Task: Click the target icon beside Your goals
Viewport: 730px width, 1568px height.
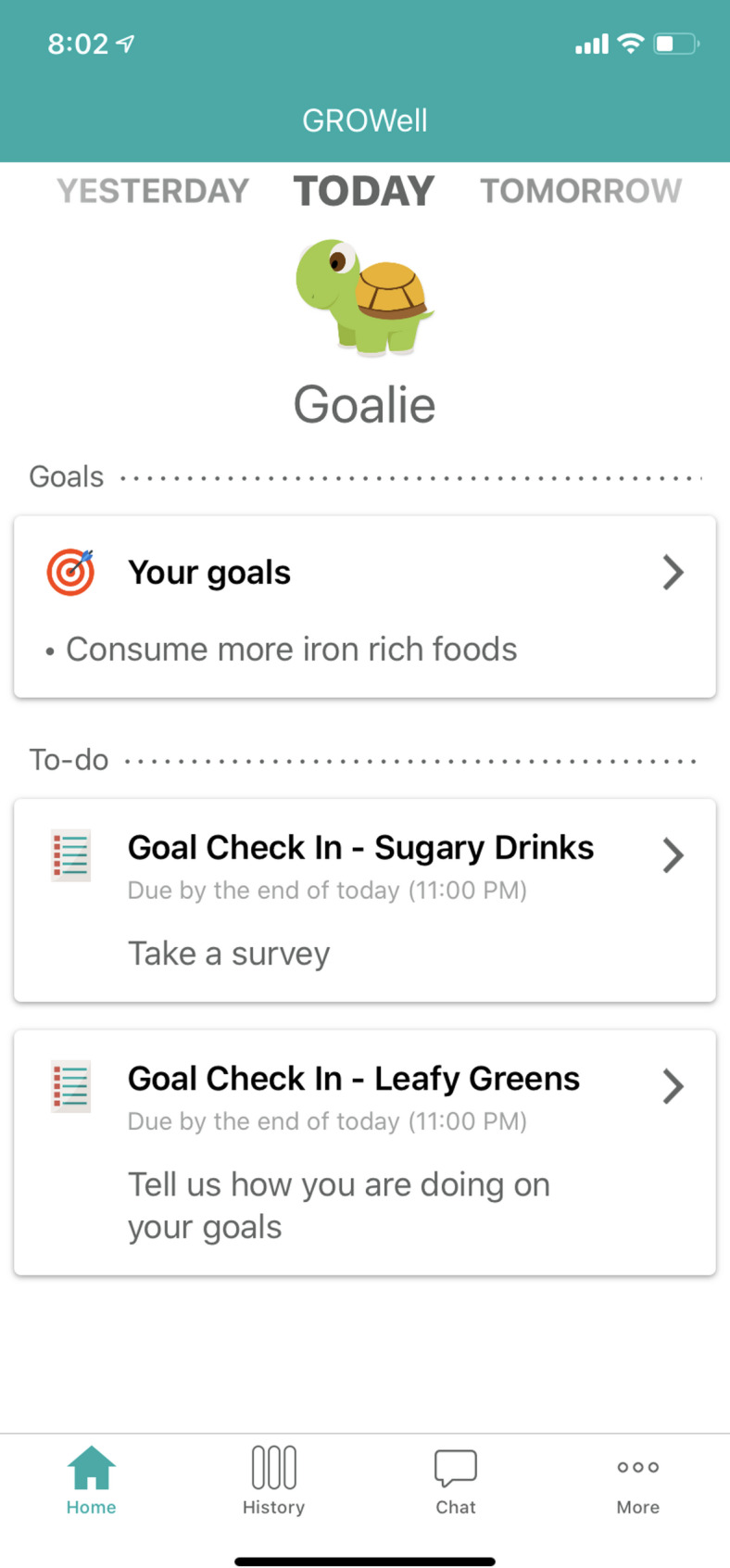Action: click(x=70, y=572)
